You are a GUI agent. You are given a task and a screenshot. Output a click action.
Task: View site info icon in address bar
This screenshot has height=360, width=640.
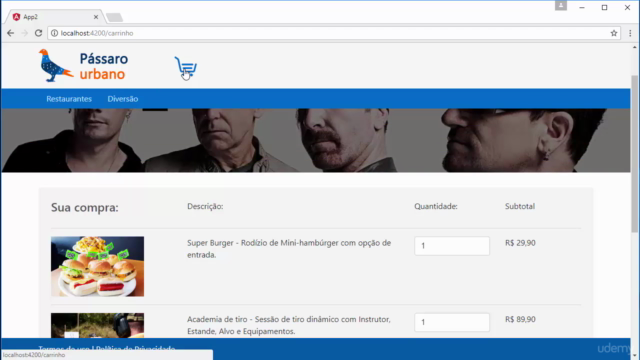54,33
